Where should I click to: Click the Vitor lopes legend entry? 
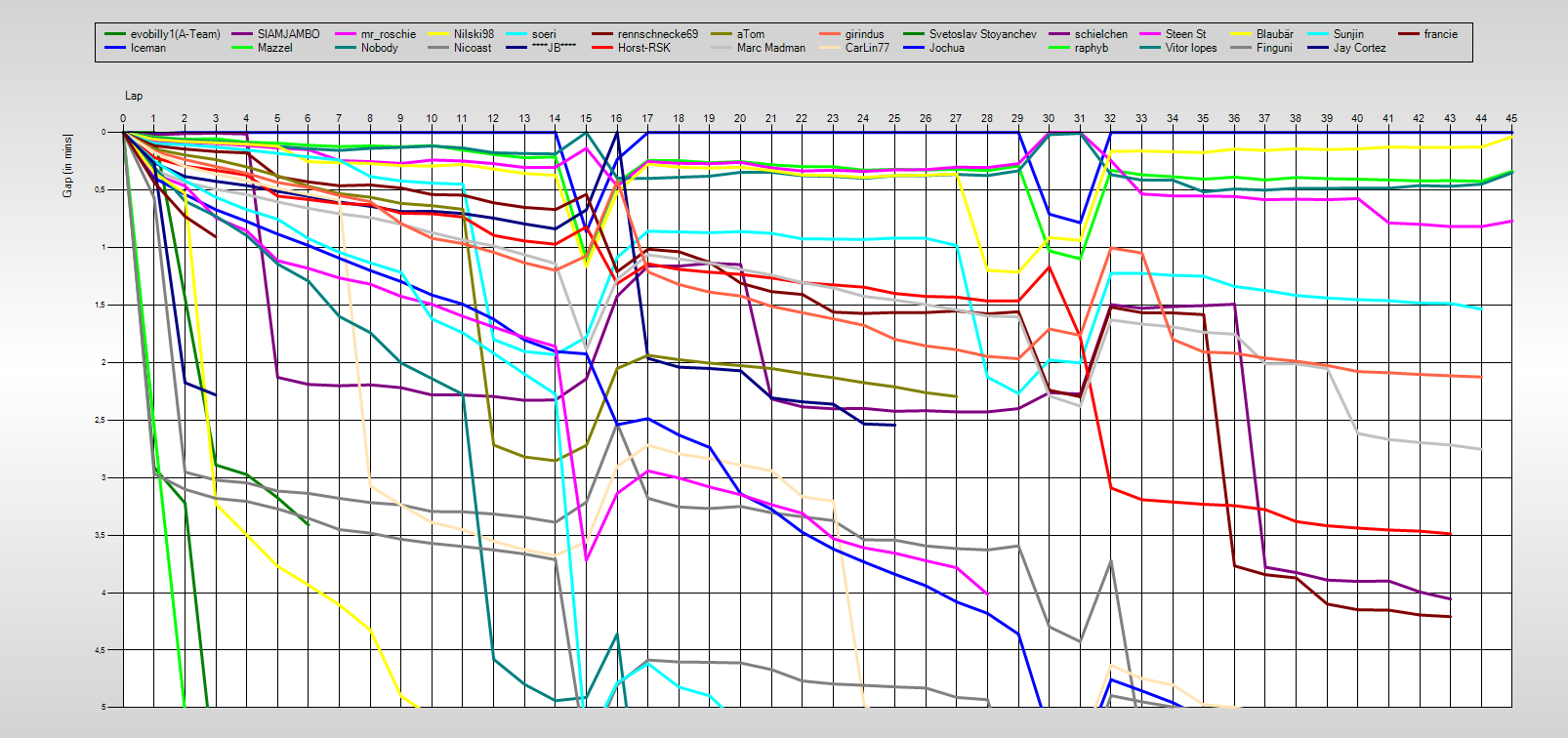click(1190, 48)
